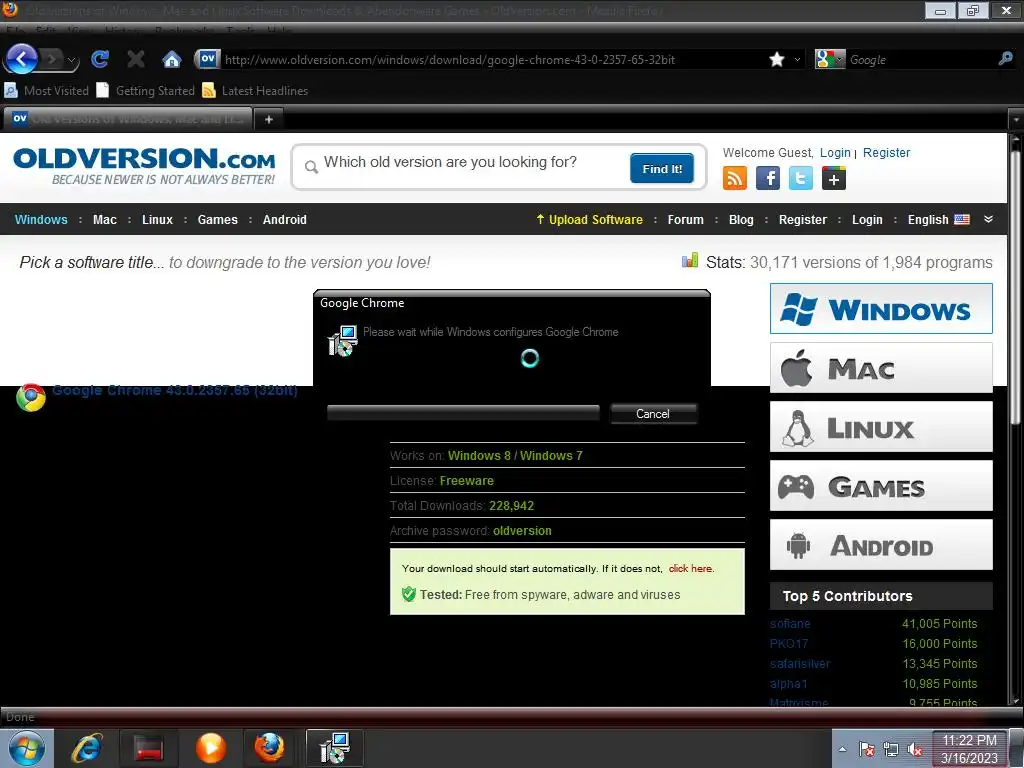
Task: Click Upload Software in the nav bar
Action: 589,219
